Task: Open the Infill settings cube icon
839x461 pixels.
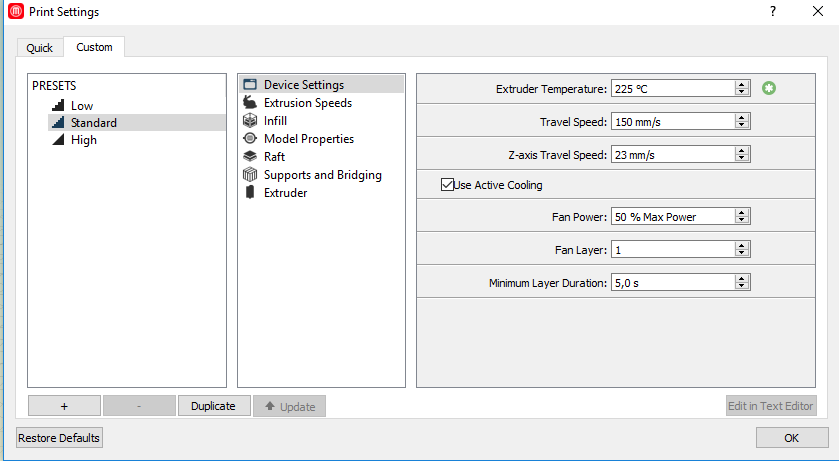Action: (251, 121)
